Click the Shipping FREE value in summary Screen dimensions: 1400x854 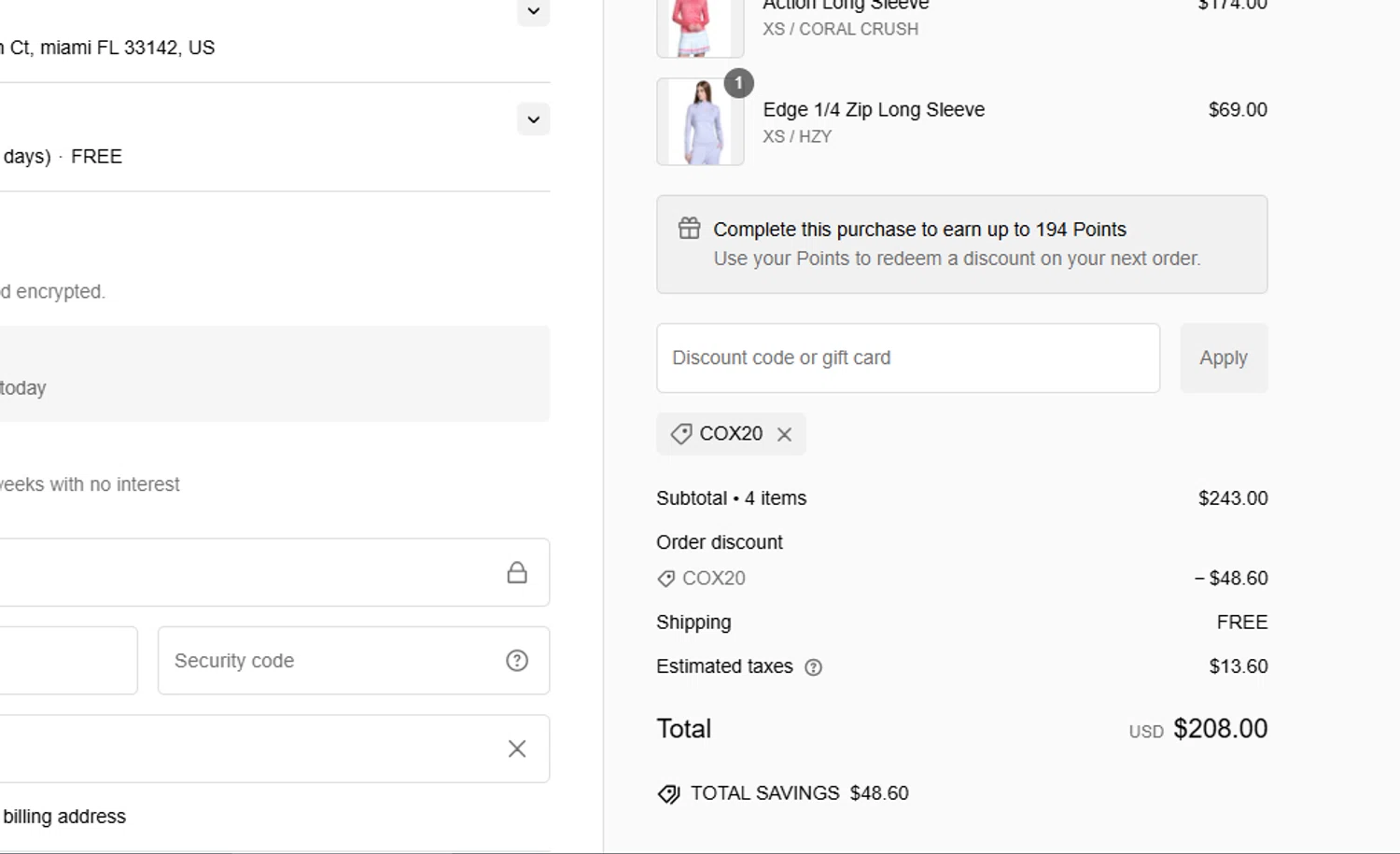tap(1241, 623)
